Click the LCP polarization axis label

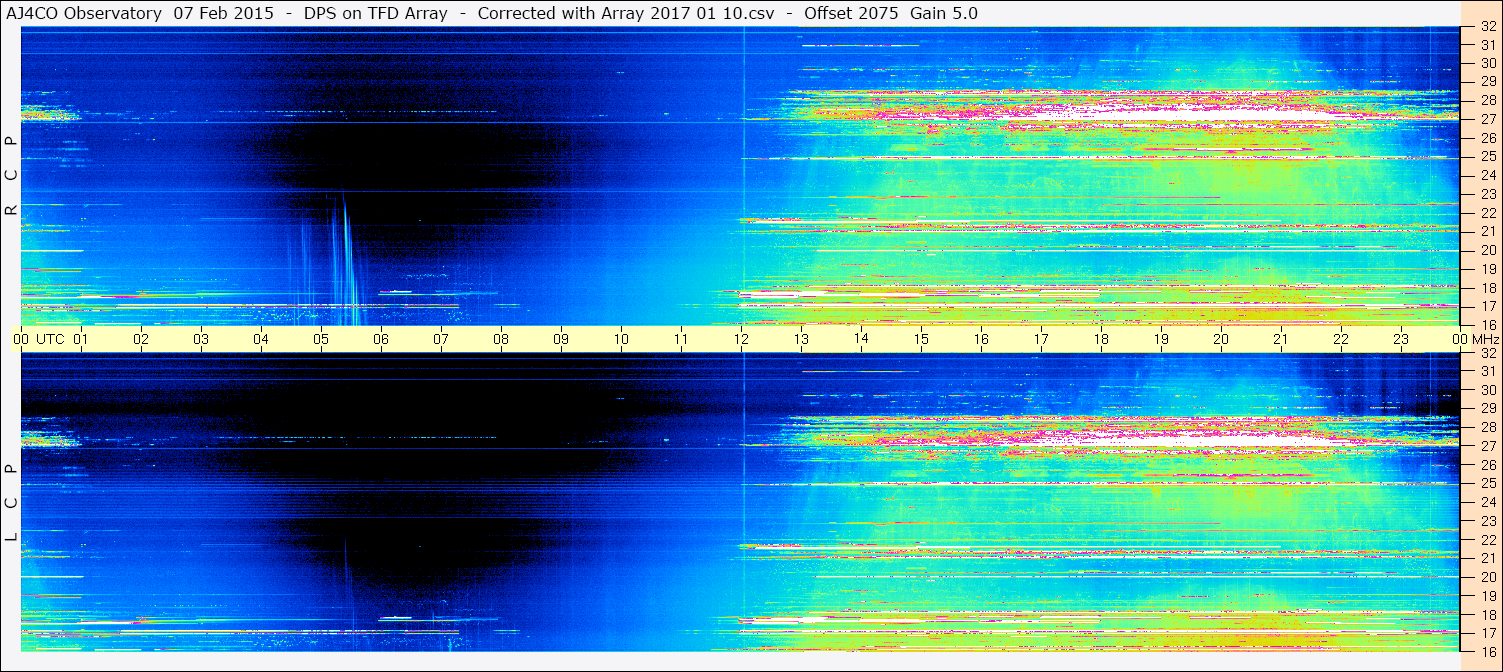click(11, 503)
